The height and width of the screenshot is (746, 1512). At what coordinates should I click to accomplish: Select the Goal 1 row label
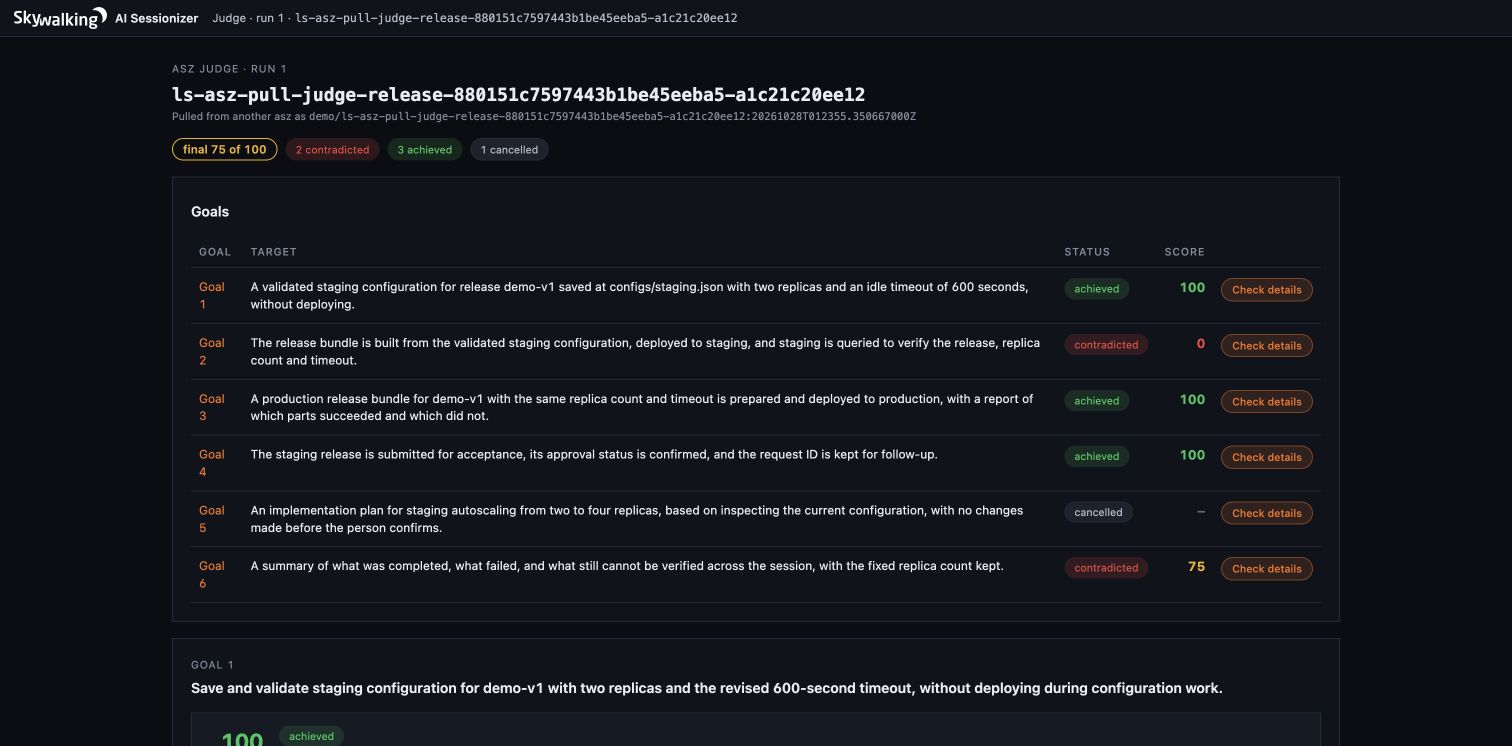click(212, 295)
